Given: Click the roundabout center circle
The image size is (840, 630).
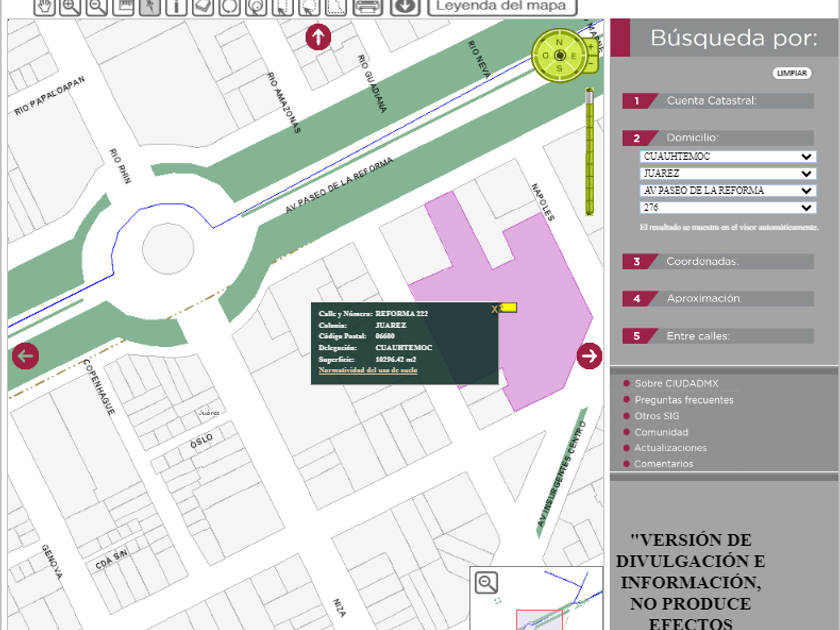Looking at the screenshot, I should (168, 249).
